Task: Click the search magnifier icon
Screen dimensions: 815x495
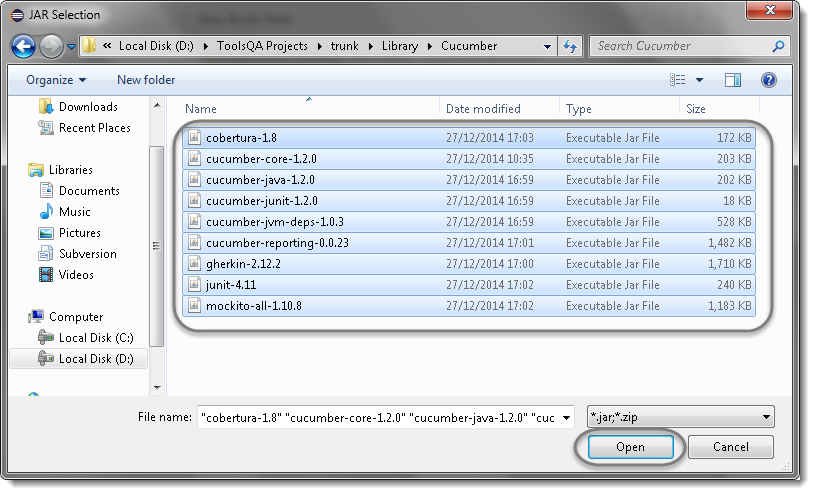Action: [778, 46]
